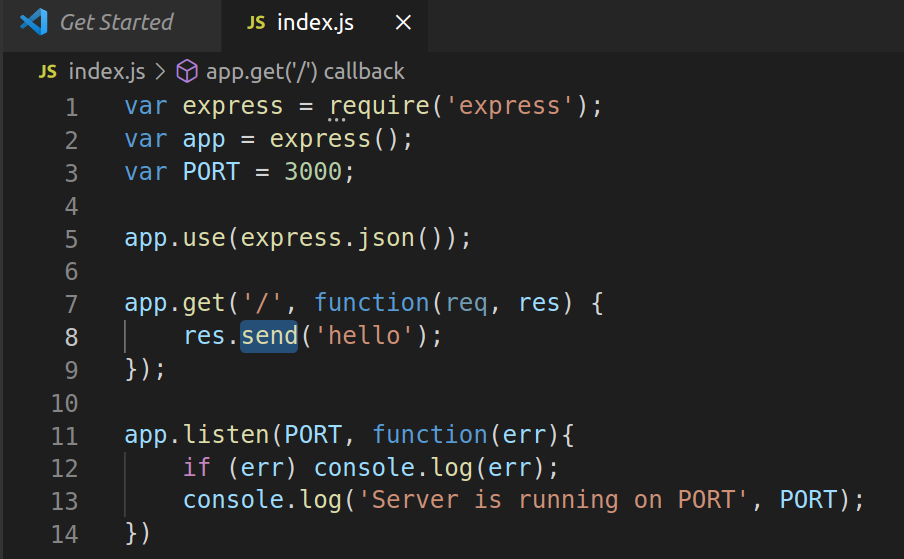Click line number 14 in gutter
The width and height of the screenshot is (904, 559).
pos(64,534)
